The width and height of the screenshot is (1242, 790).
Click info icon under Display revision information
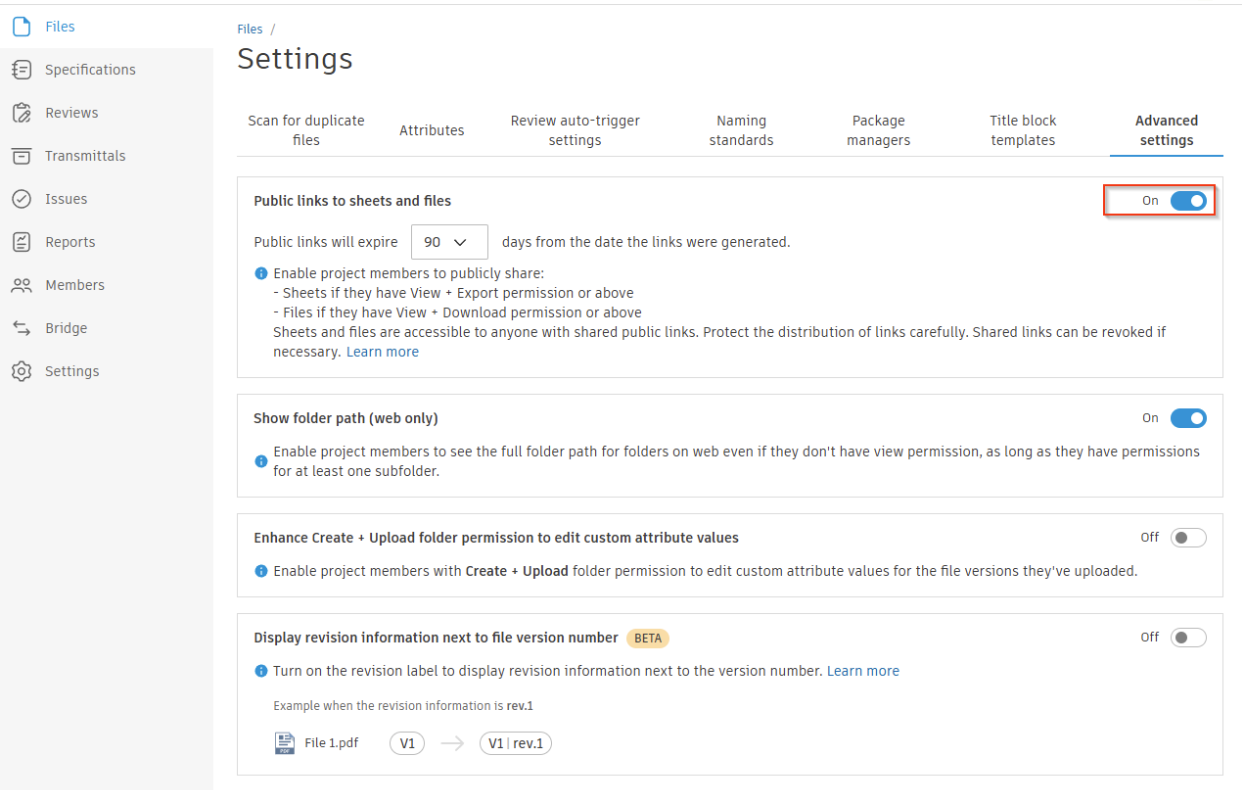(261, 671)
